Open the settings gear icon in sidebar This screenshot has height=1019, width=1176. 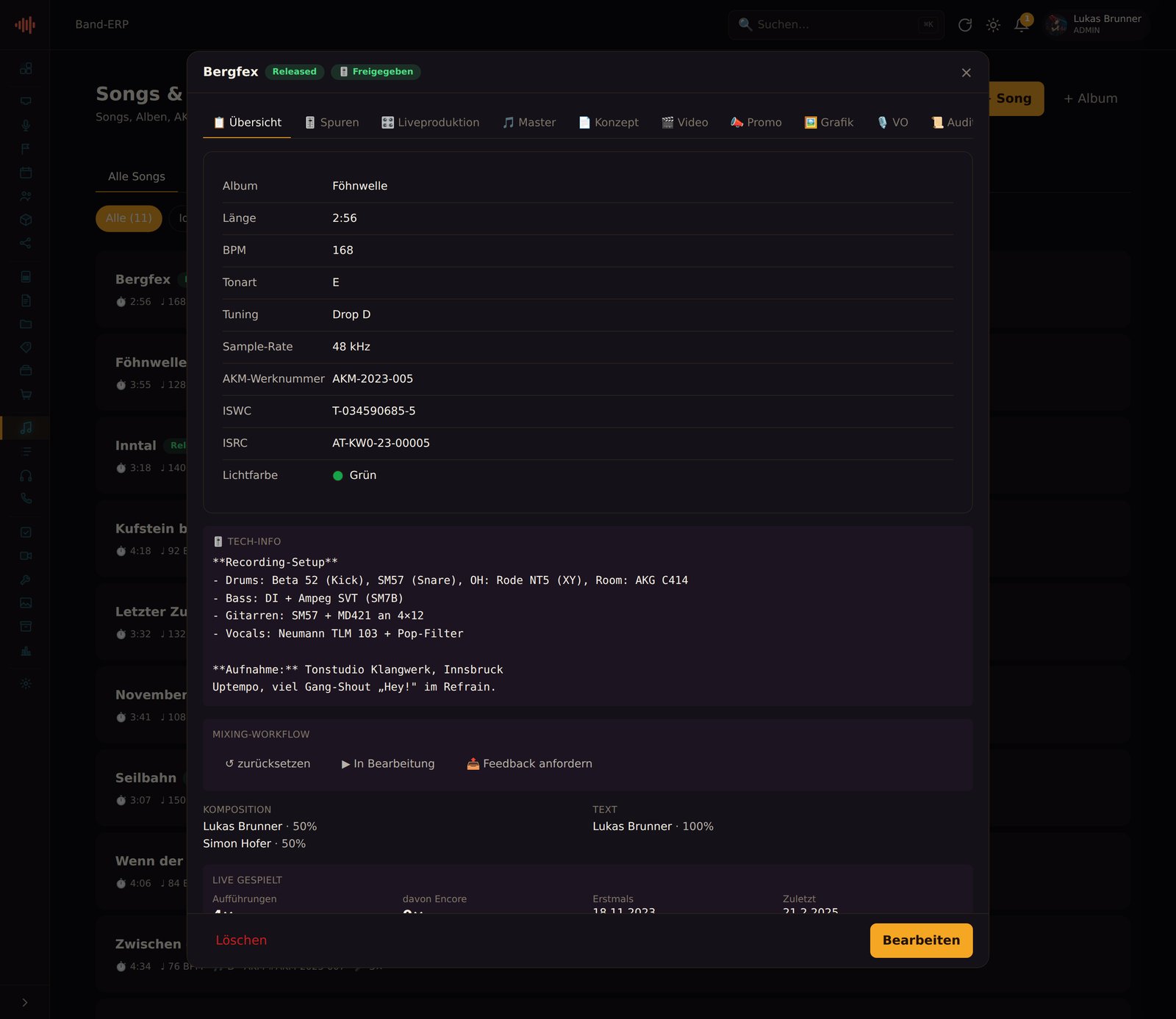26,683
